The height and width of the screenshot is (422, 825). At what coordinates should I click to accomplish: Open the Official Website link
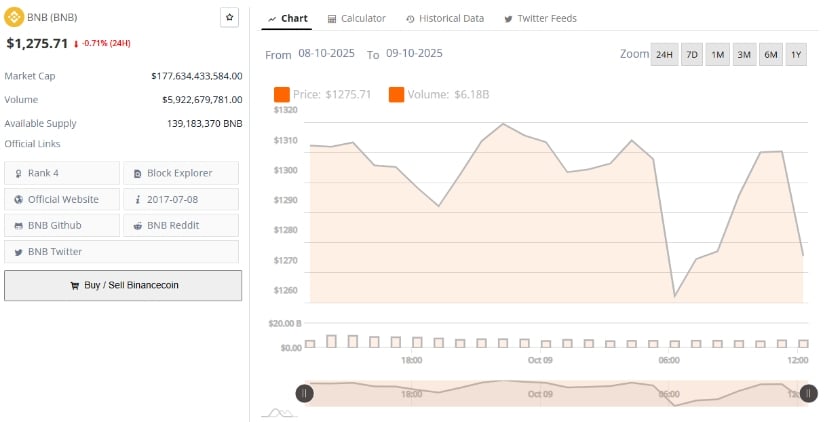[62, 199]
